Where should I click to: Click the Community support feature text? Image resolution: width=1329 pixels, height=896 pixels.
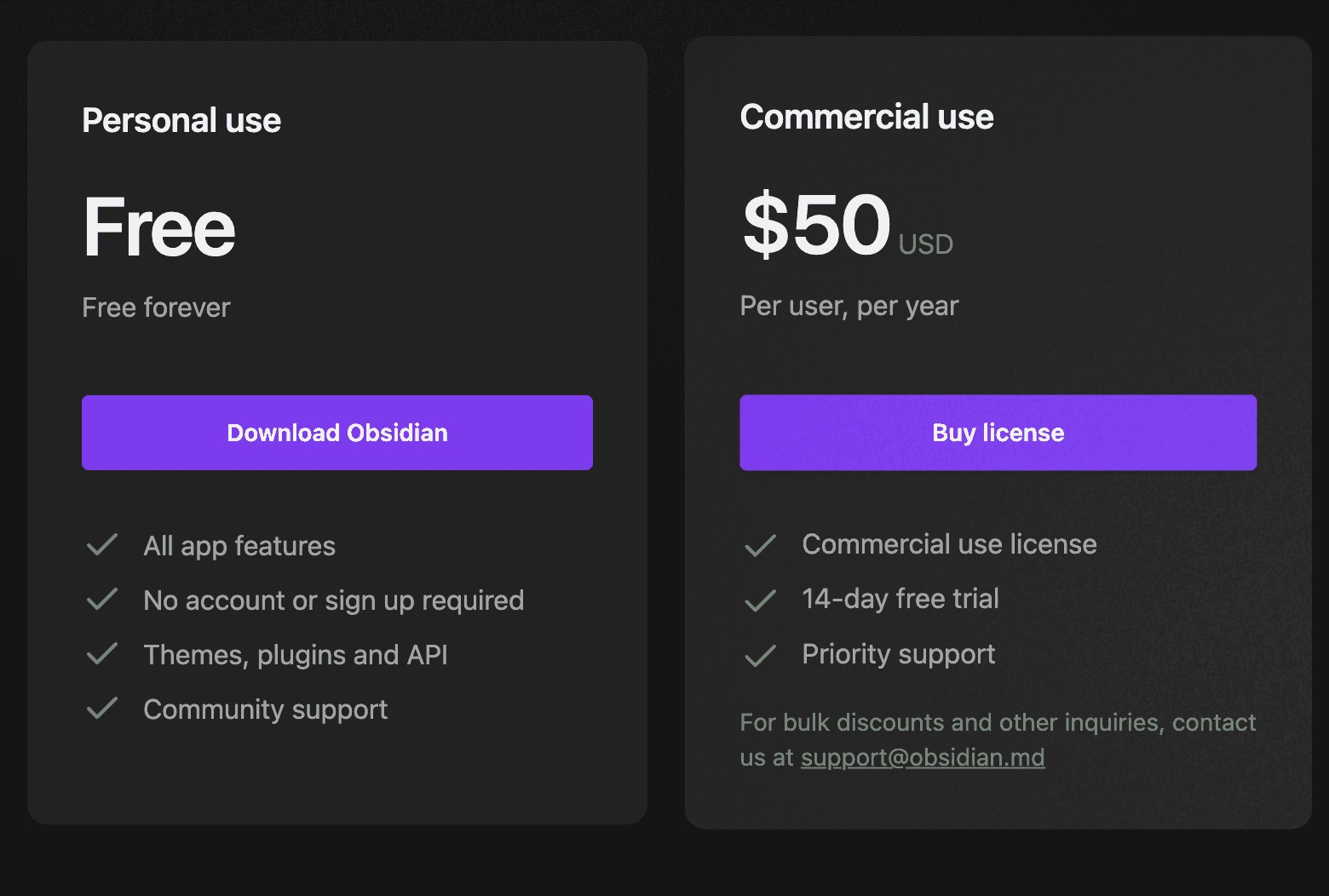(x=265, y=709)
